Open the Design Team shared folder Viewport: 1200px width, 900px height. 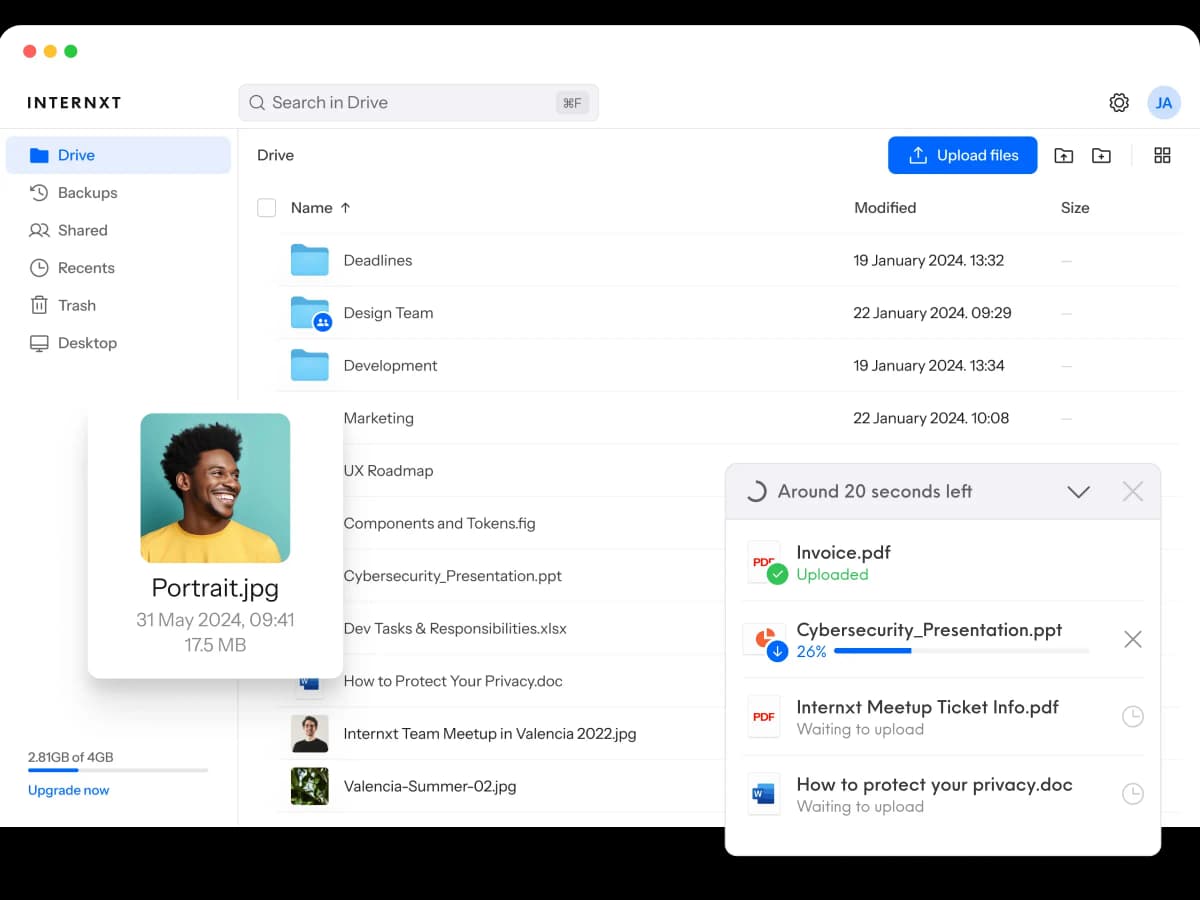388,312
